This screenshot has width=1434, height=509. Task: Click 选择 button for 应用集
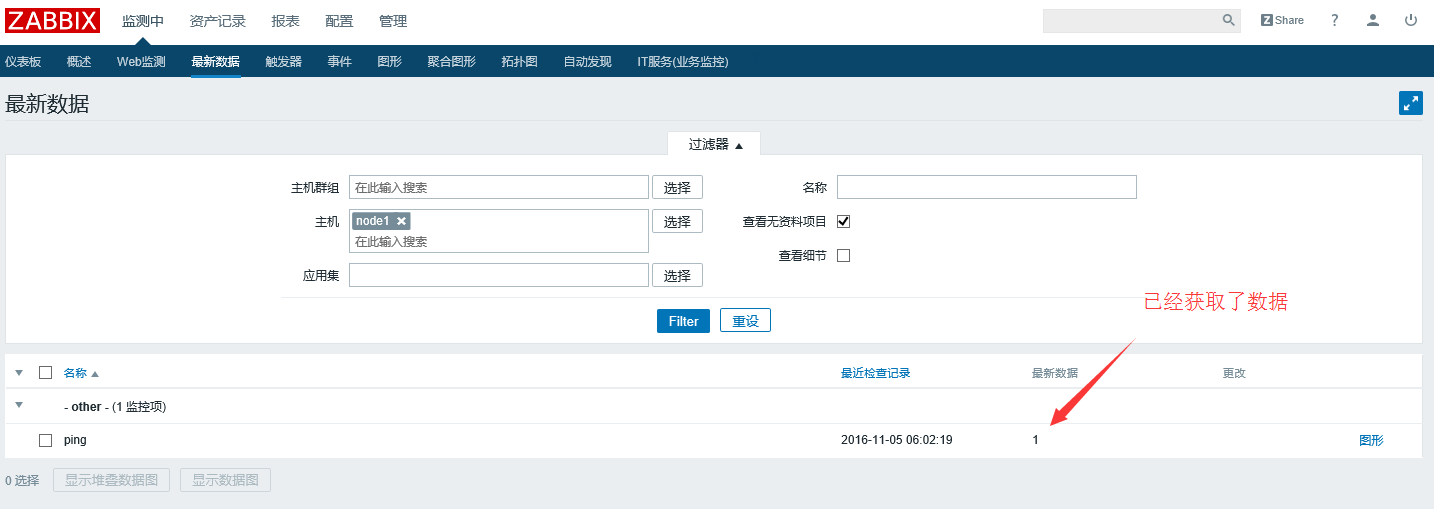(678, 275)
